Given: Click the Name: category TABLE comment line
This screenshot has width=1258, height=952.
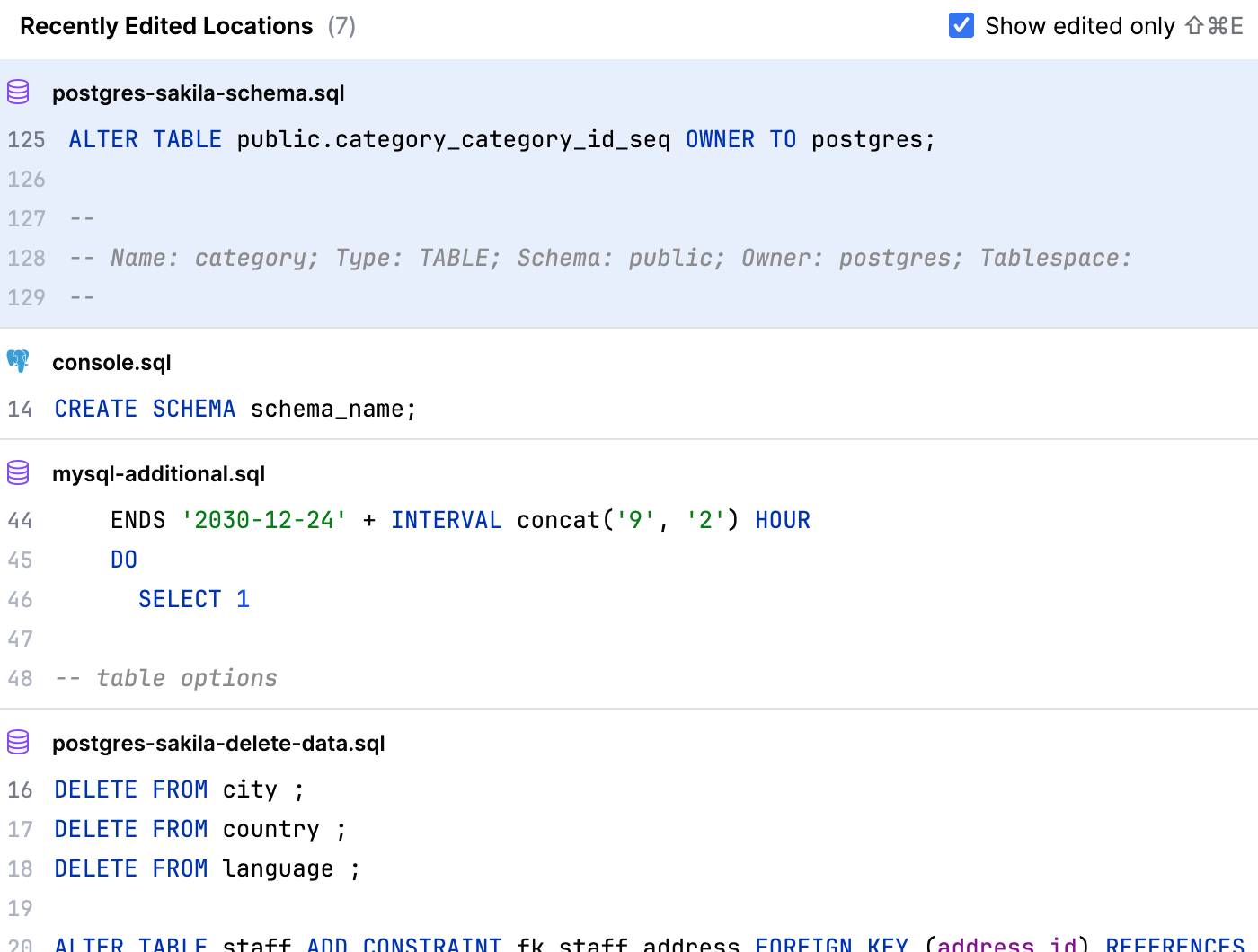Looking at the screenshot, I should coord(600,259).
